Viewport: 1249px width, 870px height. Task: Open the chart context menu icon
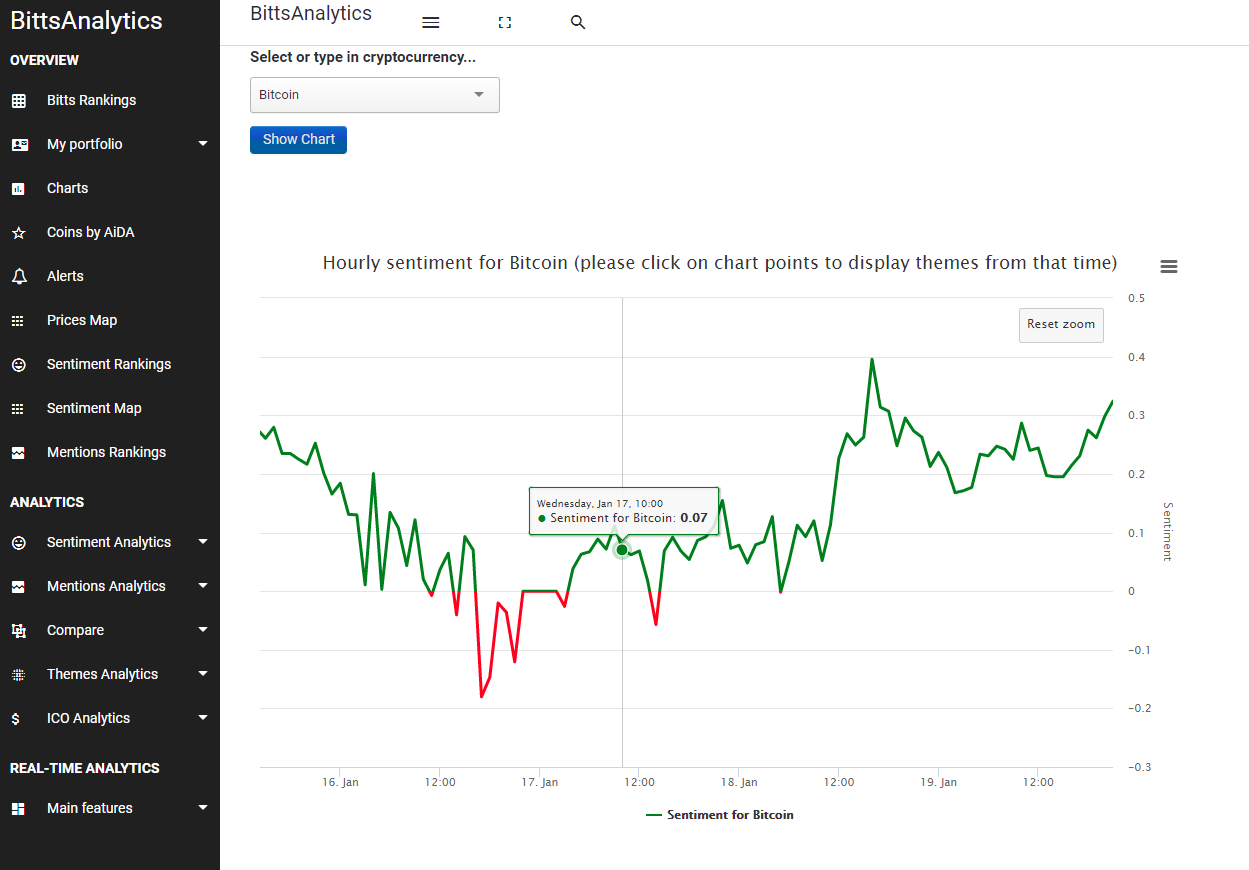pos(1168,266)
